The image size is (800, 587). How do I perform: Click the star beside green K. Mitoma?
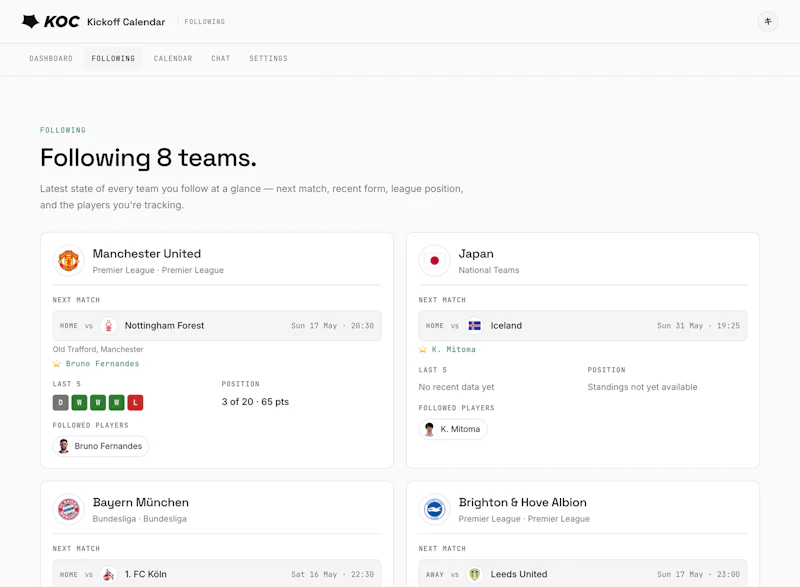coord(422,349)
